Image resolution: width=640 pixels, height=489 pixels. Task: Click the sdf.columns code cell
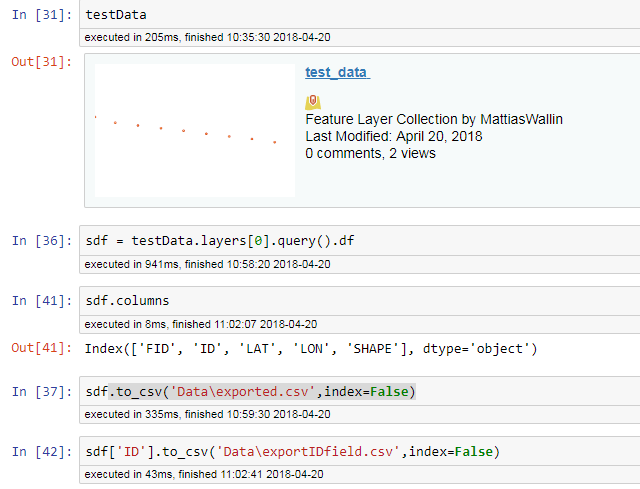click(360, 301)
